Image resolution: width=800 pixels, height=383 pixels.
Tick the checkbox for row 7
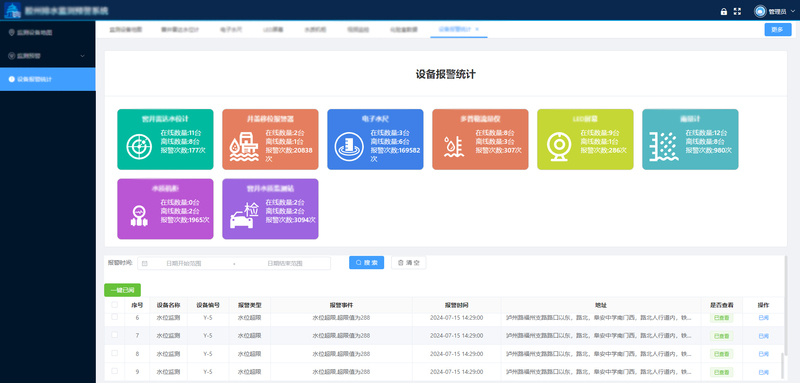tap(114, 335)
